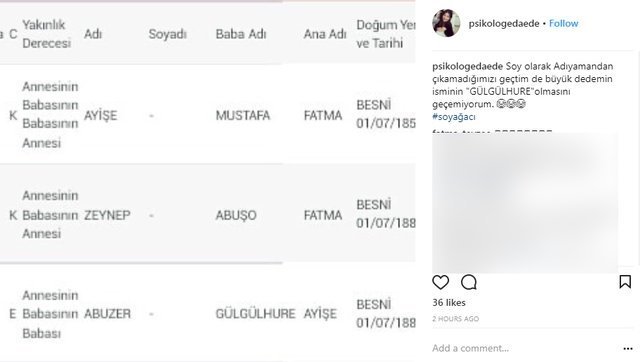Click the GÜLGÜLHURE cell in table
This screenshot has height=362, width=640.
pos(255,313)
